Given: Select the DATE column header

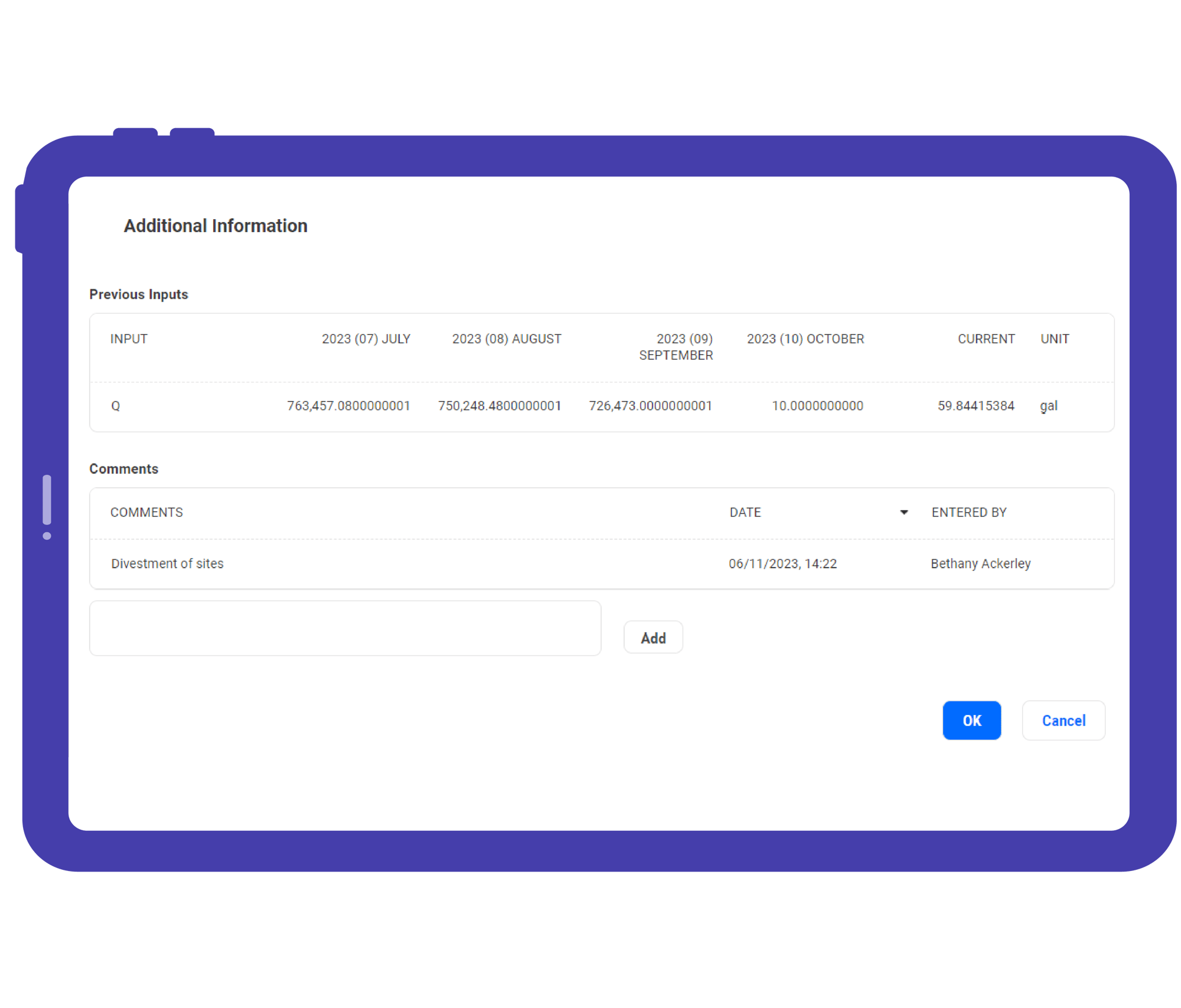Looking at the screenshot, I should point(745,513).
